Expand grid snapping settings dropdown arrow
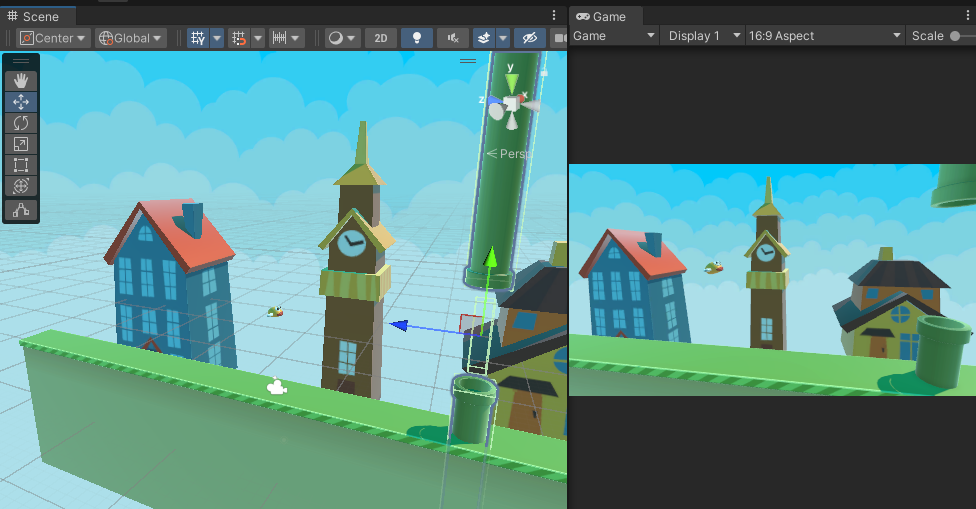976x509 pixels. pyautogui.click(x=258, y=38)
